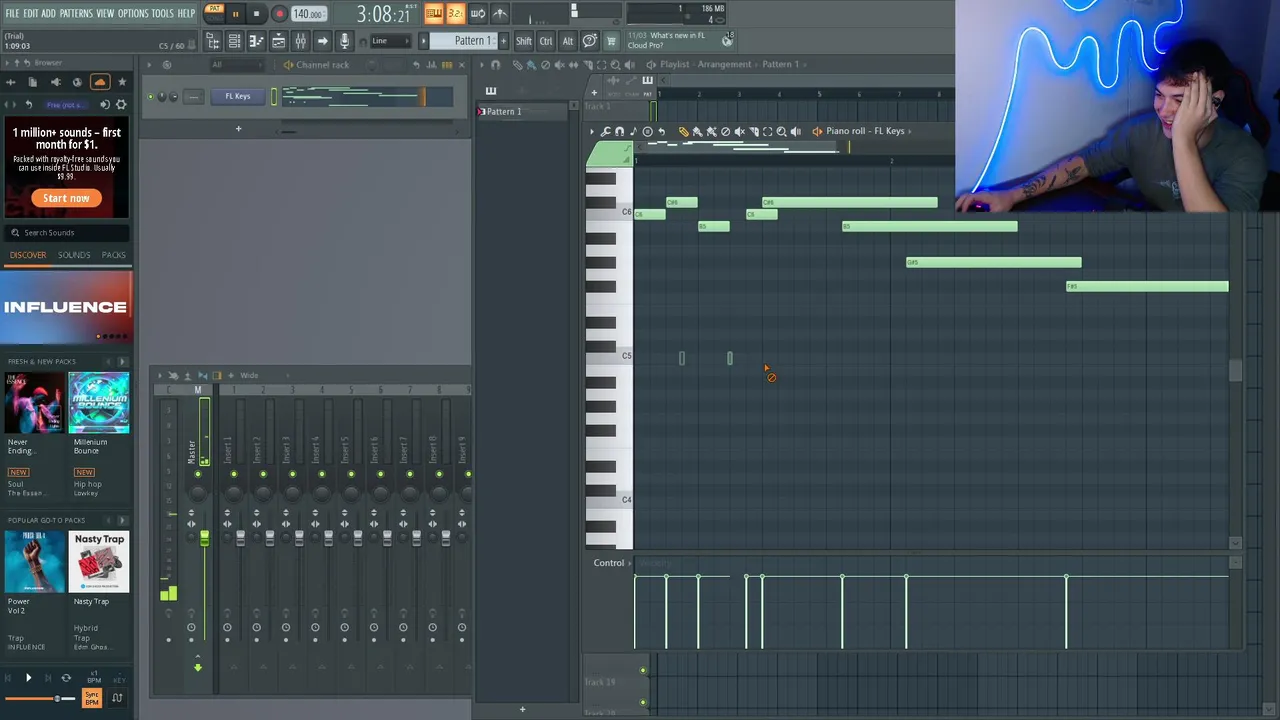Add new pattern with plus button

click(x=503, y=41)
